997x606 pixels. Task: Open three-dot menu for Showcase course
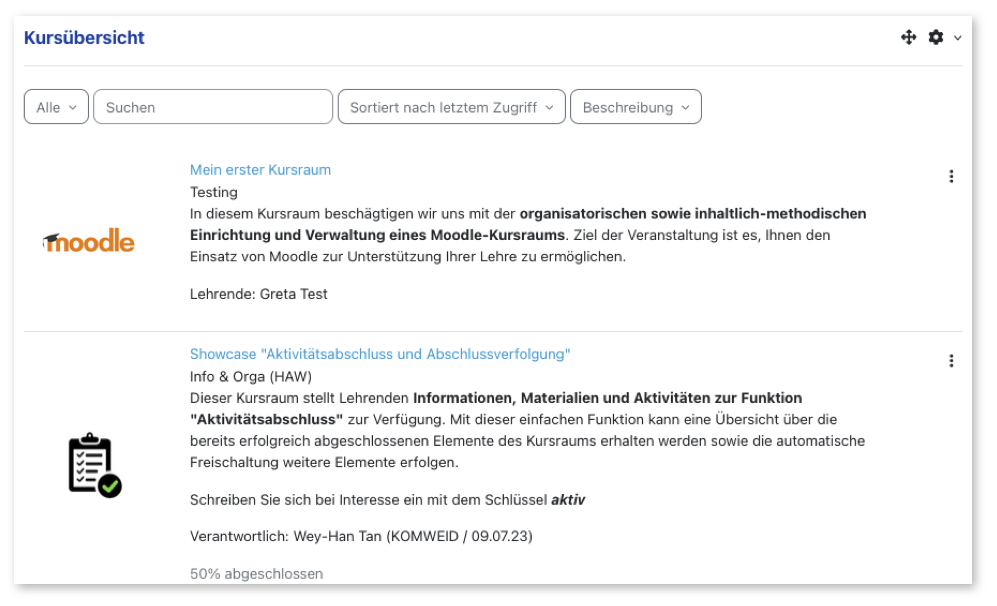coord(951,361)
